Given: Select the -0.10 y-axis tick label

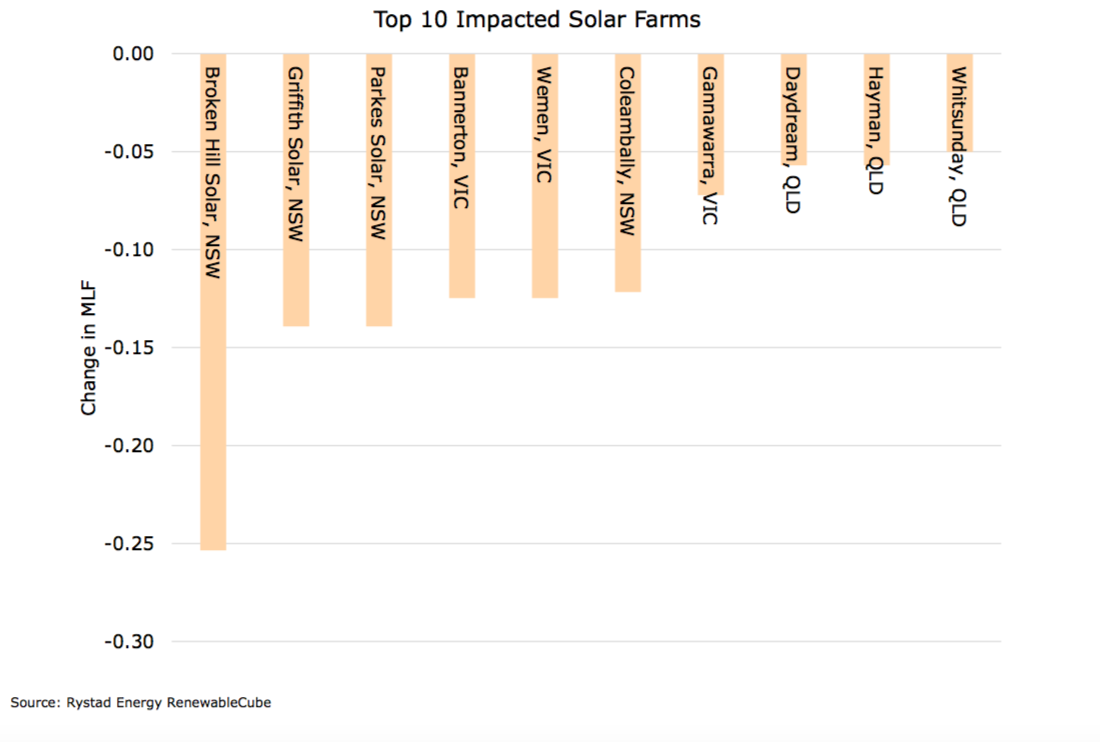Looking at the screenshot, I should 128,250.
